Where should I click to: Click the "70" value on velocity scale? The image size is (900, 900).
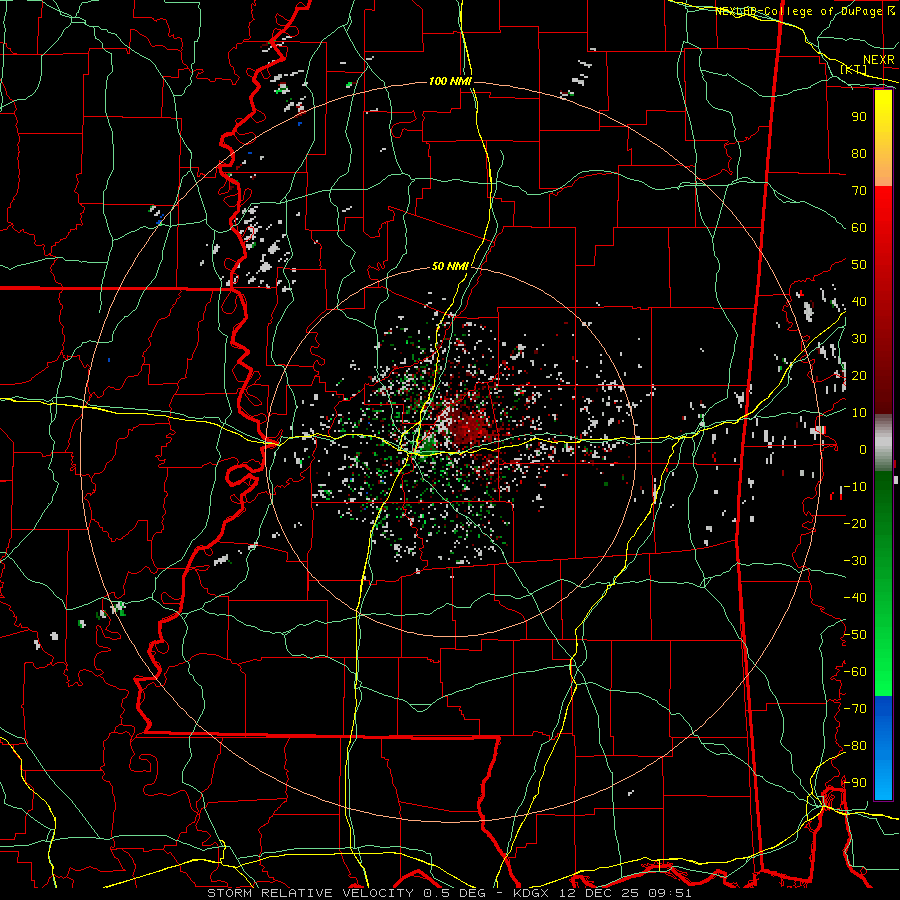click(859, 191)
